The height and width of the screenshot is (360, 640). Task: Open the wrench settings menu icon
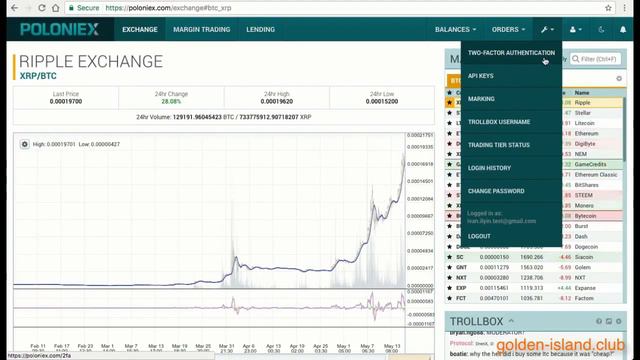tap(547, 29)
